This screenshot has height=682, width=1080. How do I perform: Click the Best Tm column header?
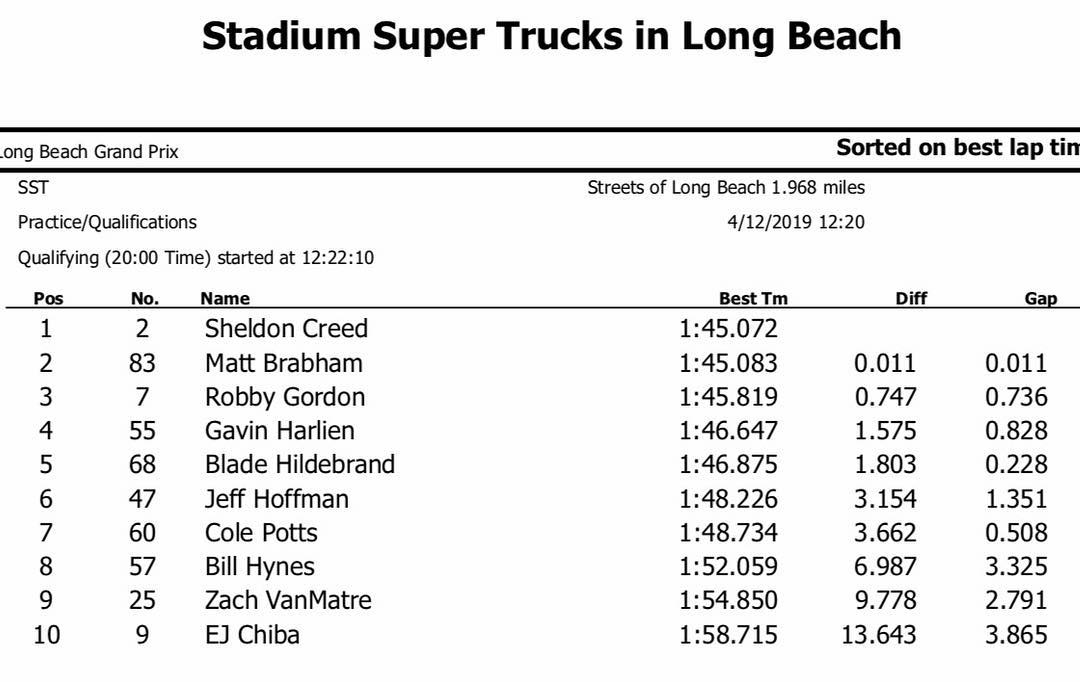point(753,298)
